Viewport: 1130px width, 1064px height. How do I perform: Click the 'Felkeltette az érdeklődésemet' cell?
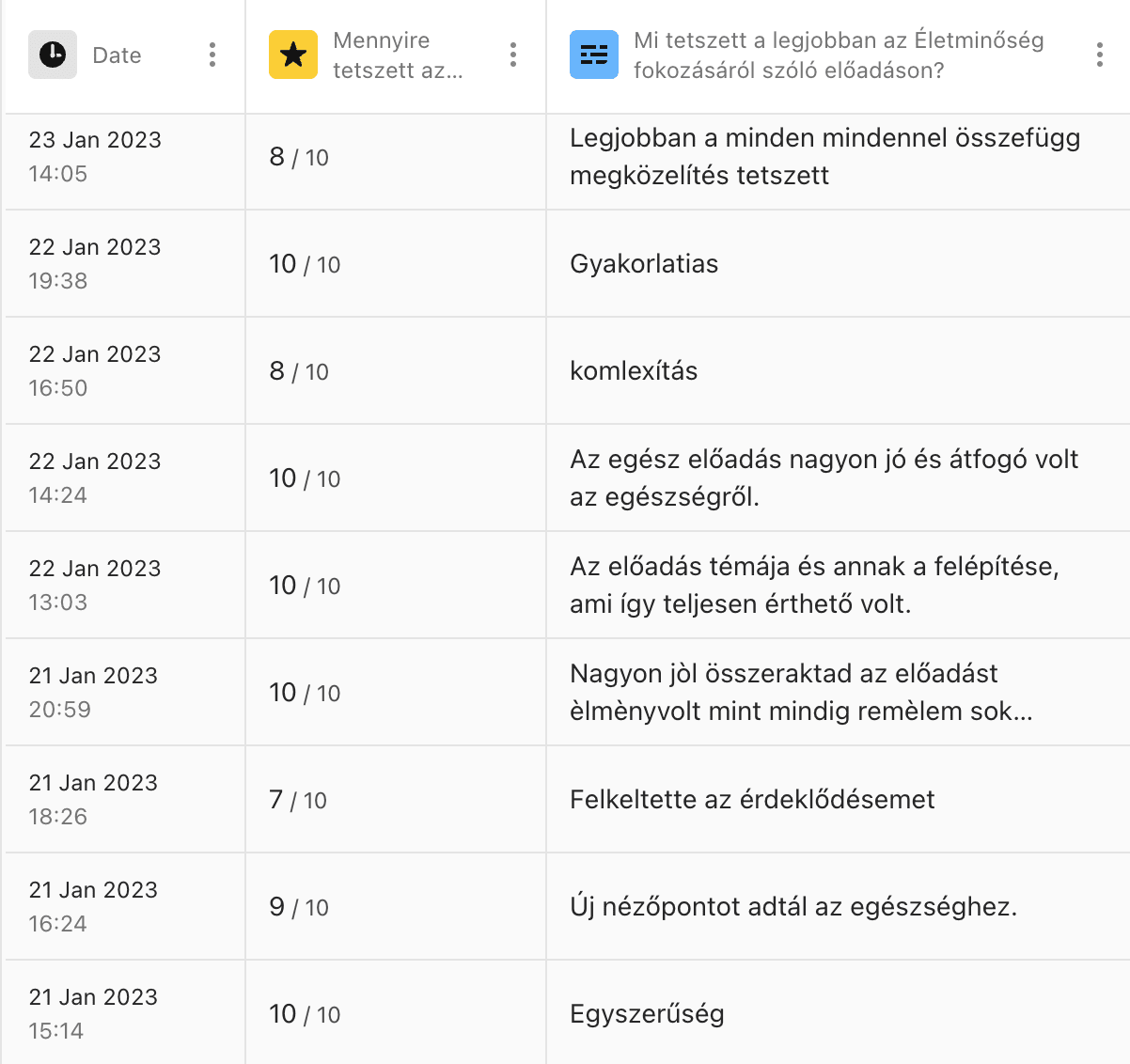(838, 800)
